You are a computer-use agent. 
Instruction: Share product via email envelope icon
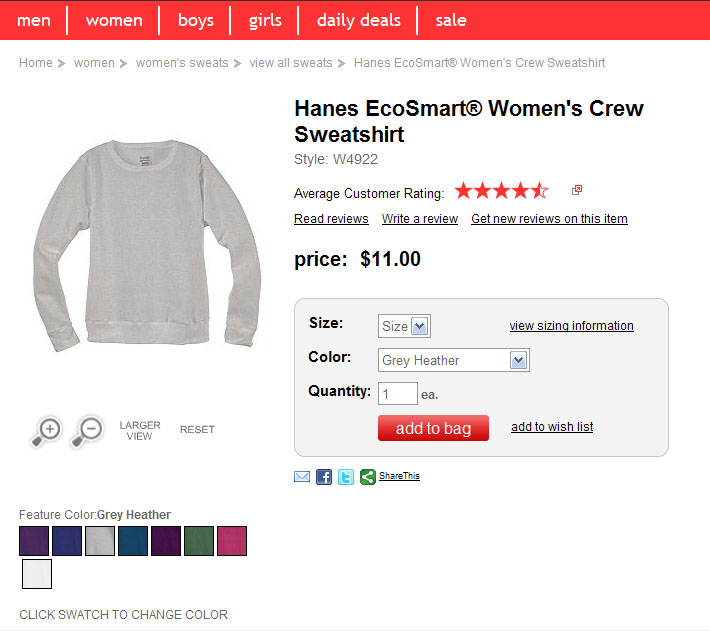pos(302,477)
